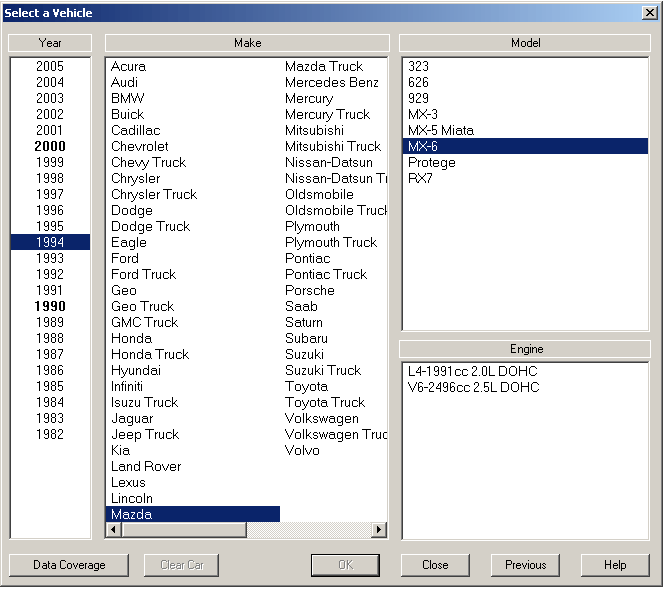Viewport: 667px width, 590px height.
Task: Close the dialog via title bar X
Action: point(650,13)
